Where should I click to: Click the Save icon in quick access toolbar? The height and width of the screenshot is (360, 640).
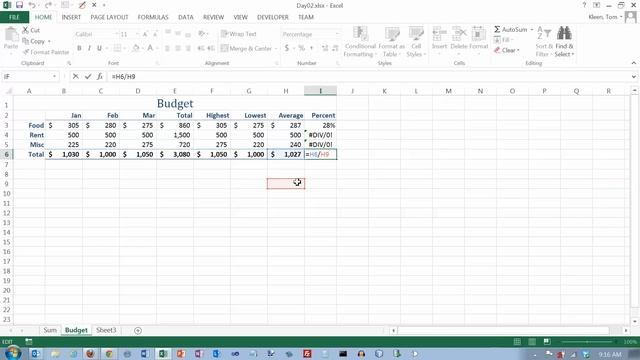pyautogui.click(x=19, y=5)
